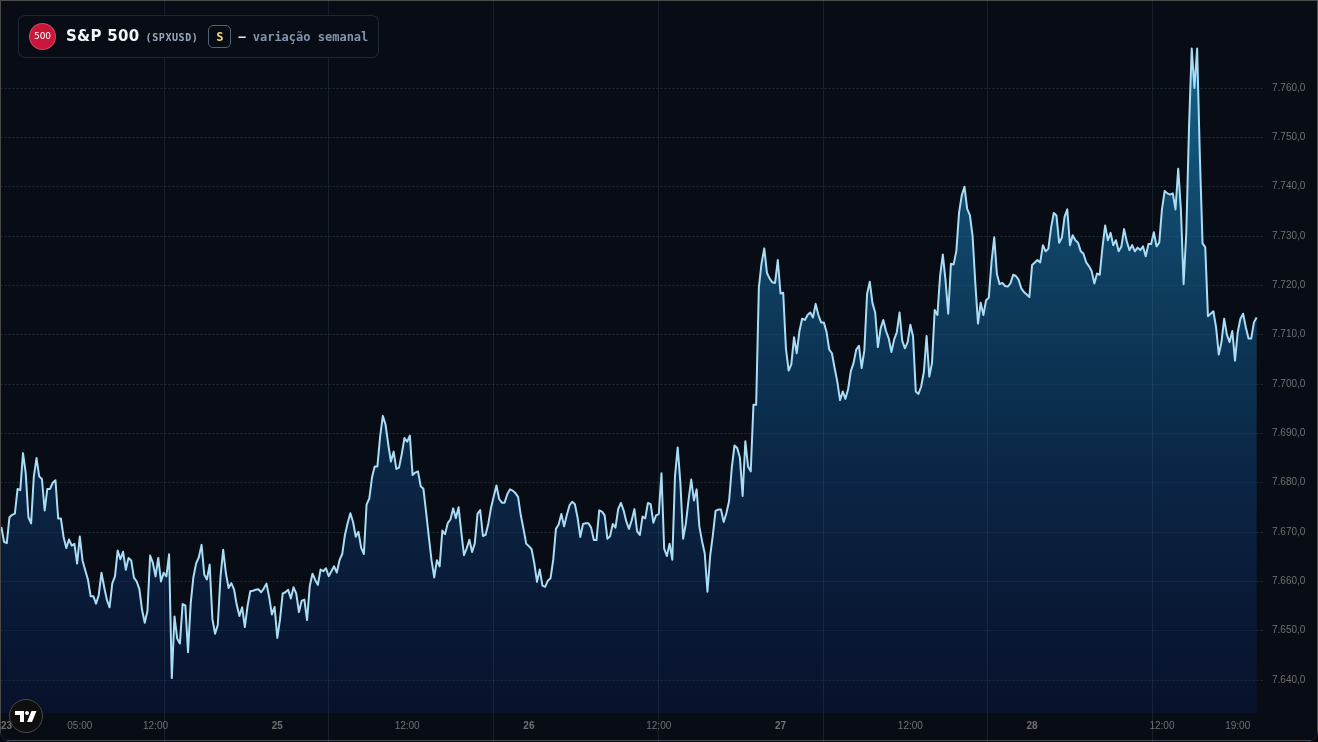Click the 7.750,0 price axis label
1318x742 pixels.
coord(1289,137)
